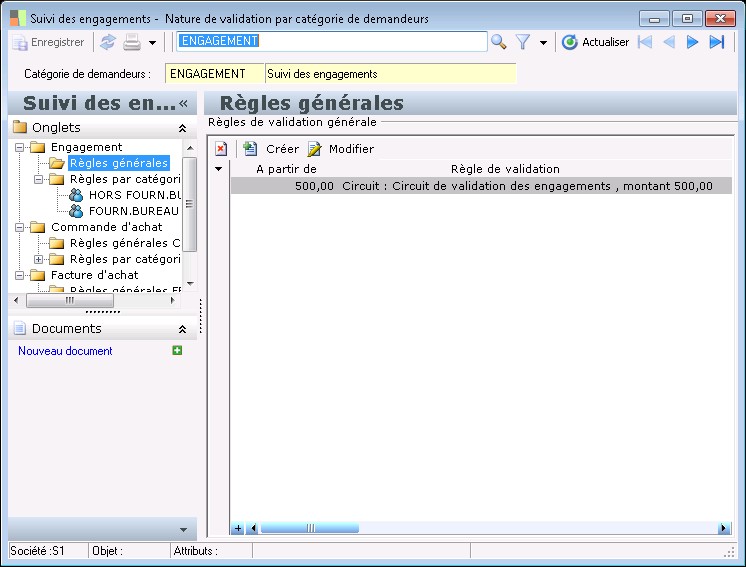This screenshot has height=567, width=746.
Task: Select the 500,00 validation rule row
Action: 480,186
